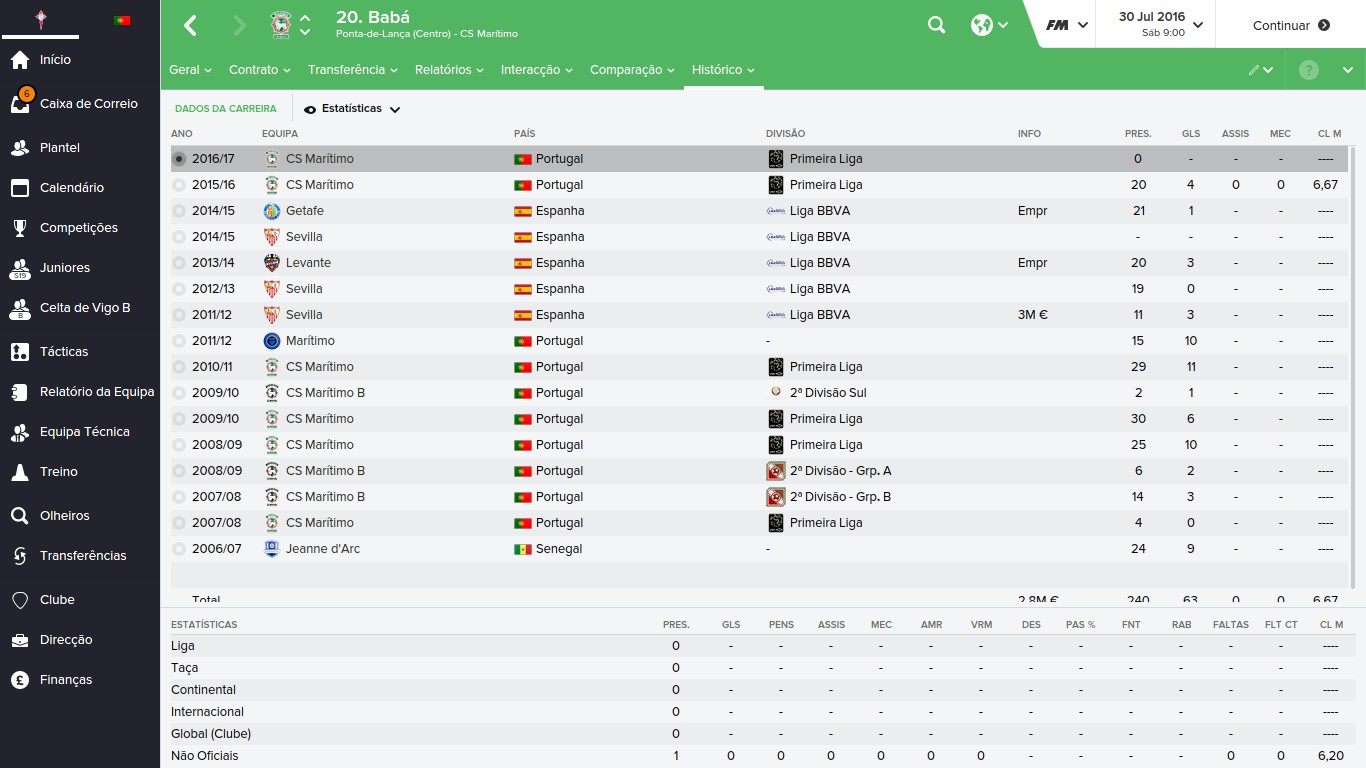Select the 2006/07 Jeanne d'Arc radio button

tap(179, 549)
